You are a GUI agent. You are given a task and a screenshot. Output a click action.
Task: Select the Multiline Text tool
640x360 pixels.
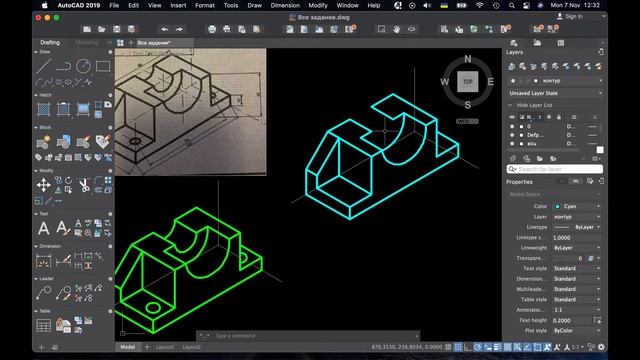(x=44, y=228)
